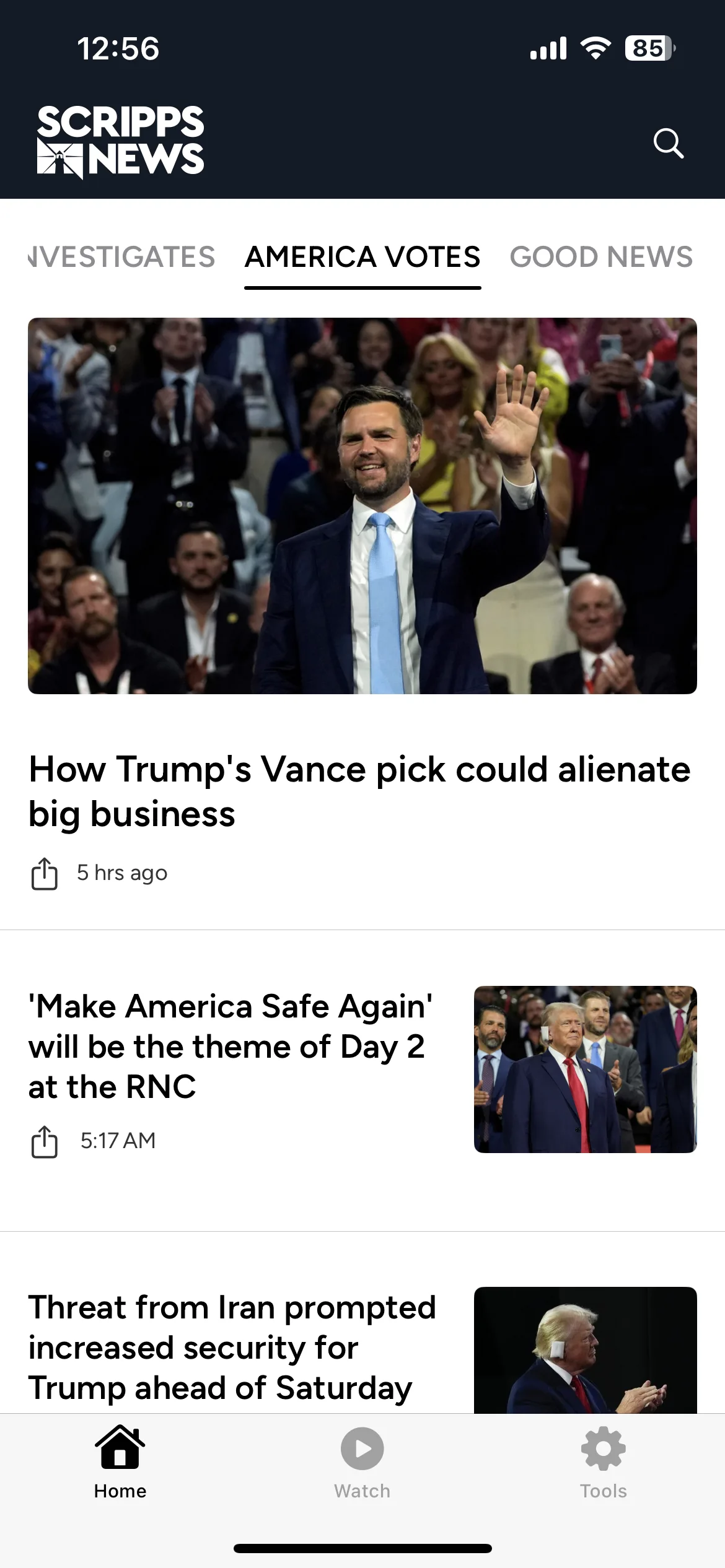Share the 'Make America Safe Again' article
This screenshot has width=725, height=1568.
[x=44, y=1142]
